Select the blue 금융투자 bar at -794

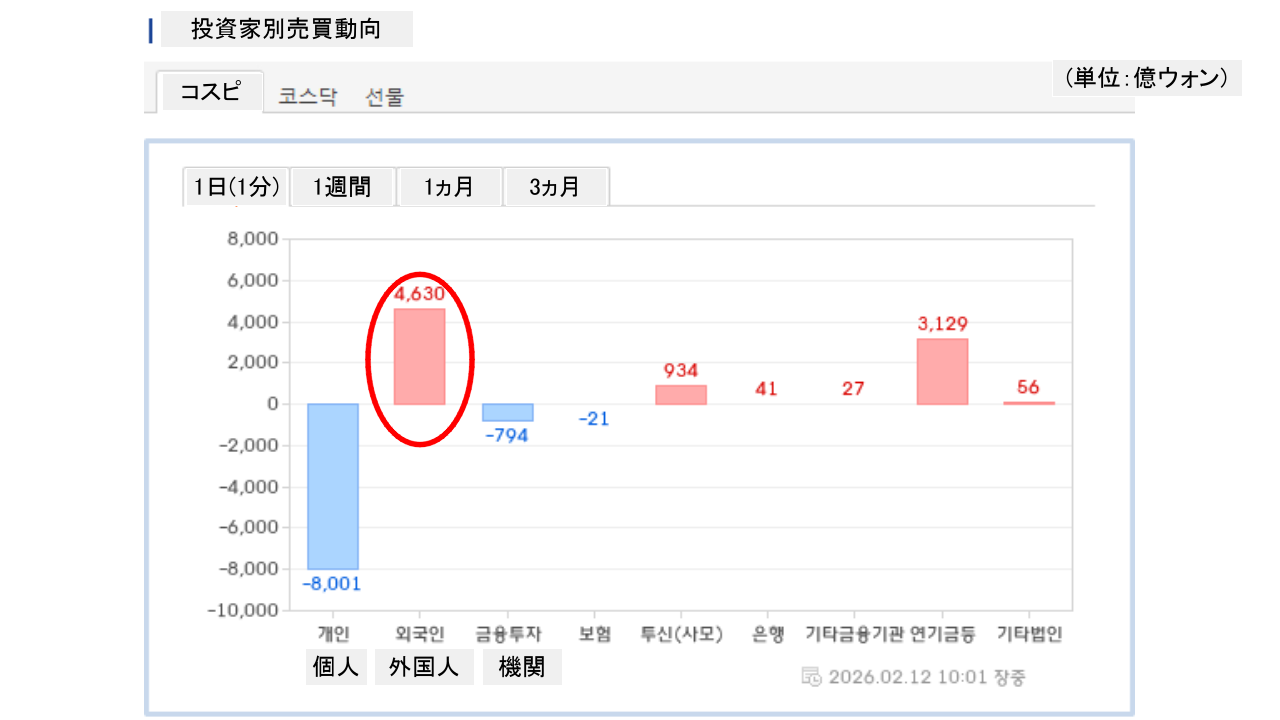click(x=507, y=412)
